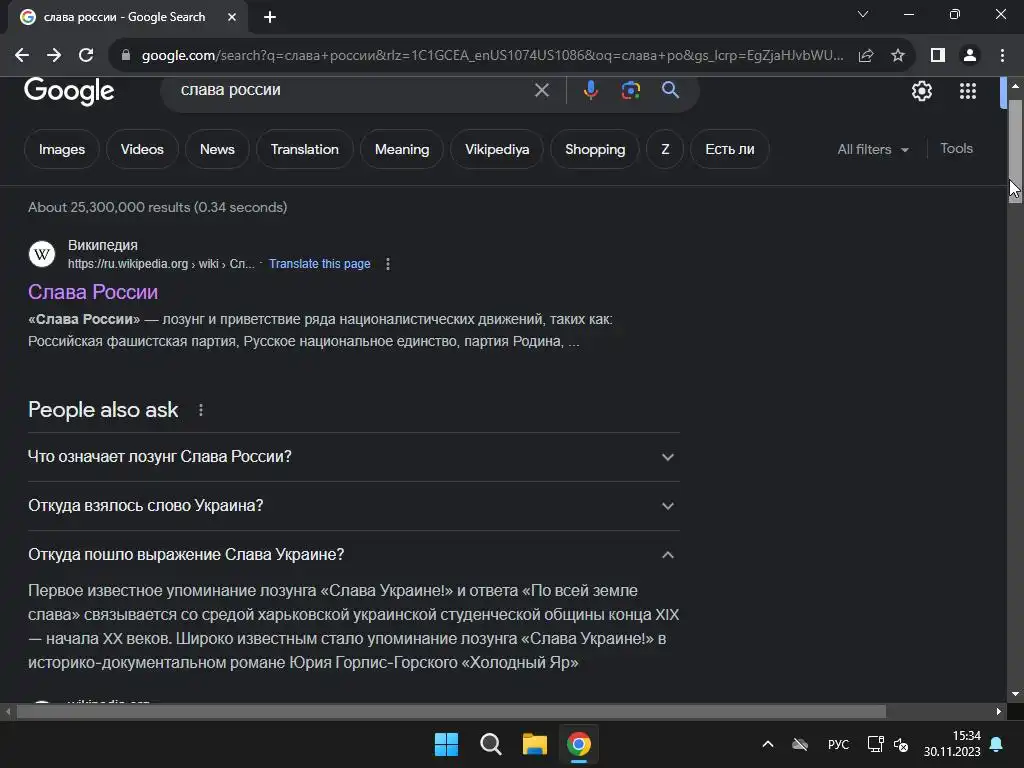
Task: Expand Что означает лозунг Слава России?
Action: coord(354,456)
